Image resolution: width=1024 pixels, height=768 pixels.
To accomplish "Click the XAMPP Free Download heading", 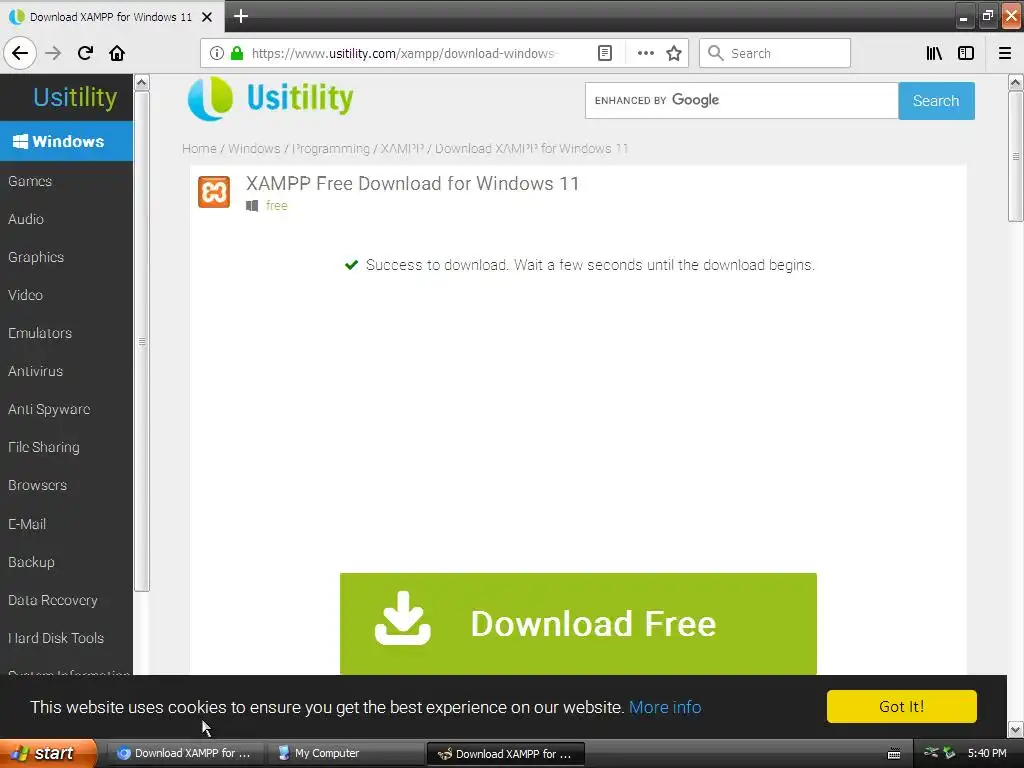I will (412, 184).
